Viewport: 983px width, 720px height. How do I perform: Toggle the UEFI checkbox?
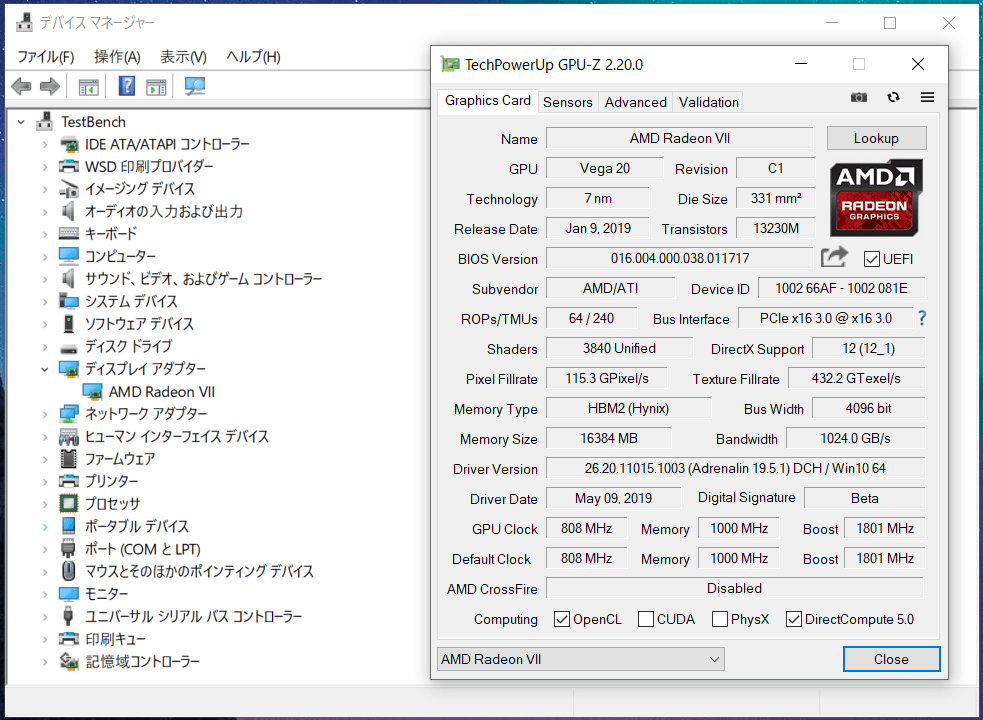point(871,258)
